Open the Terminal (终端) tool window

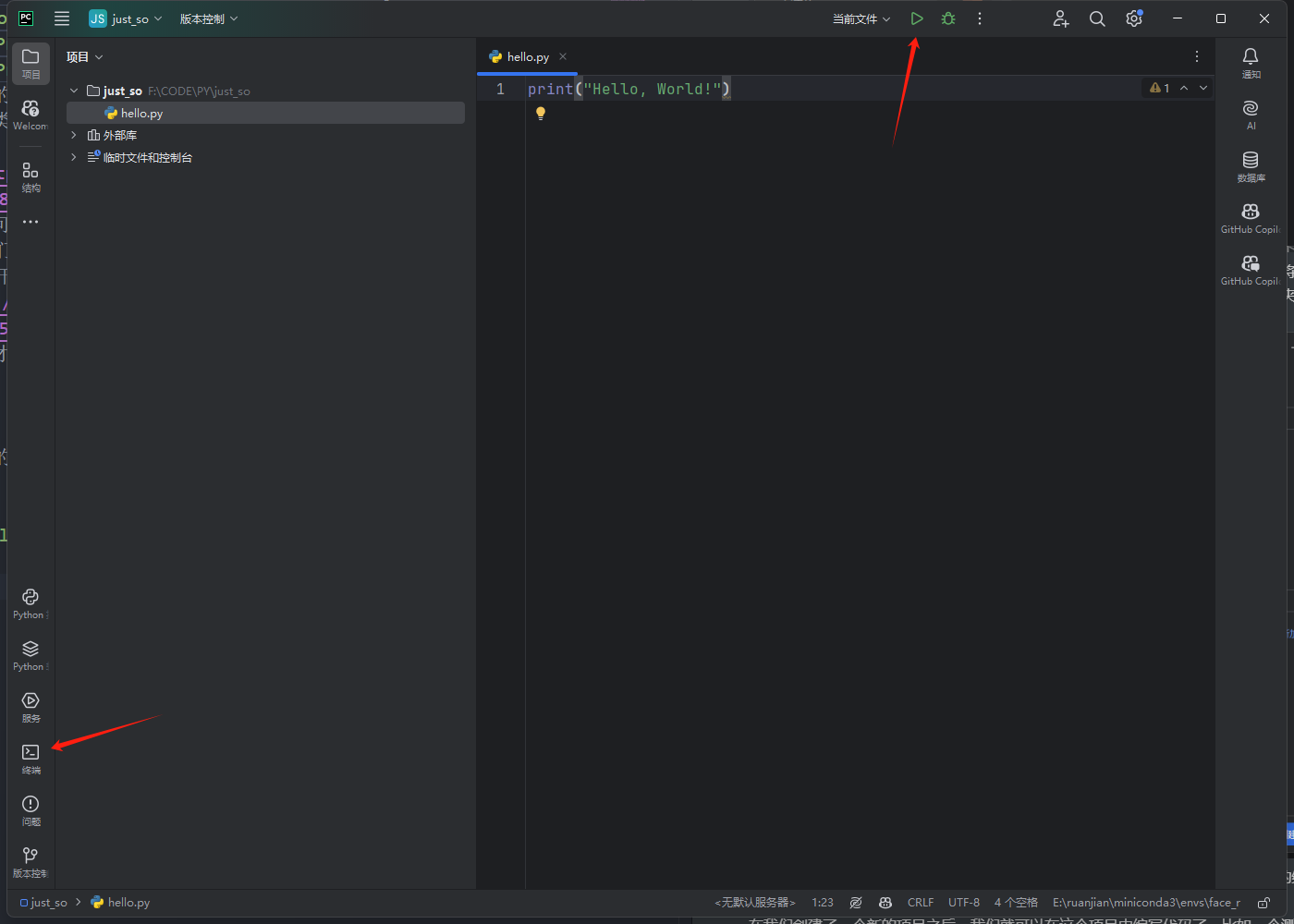31,758
